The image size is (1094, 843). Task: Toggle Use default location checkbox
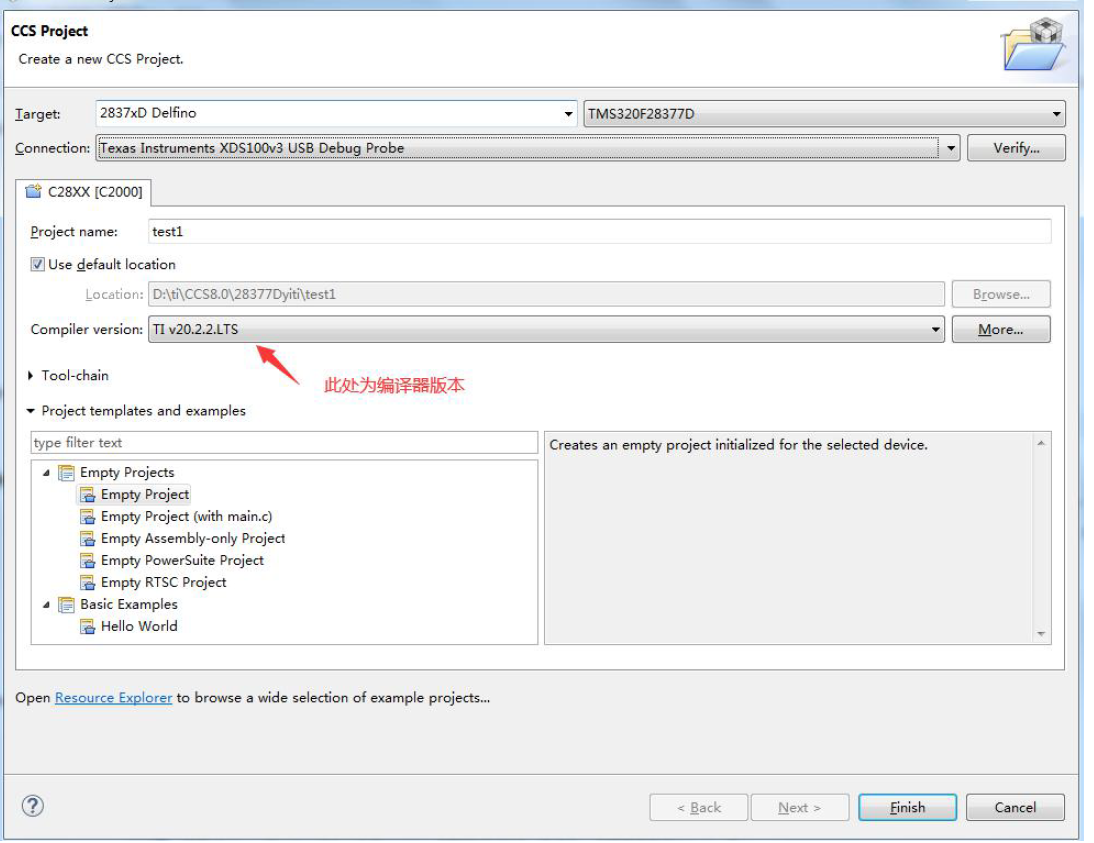click(x=38, y=265)
